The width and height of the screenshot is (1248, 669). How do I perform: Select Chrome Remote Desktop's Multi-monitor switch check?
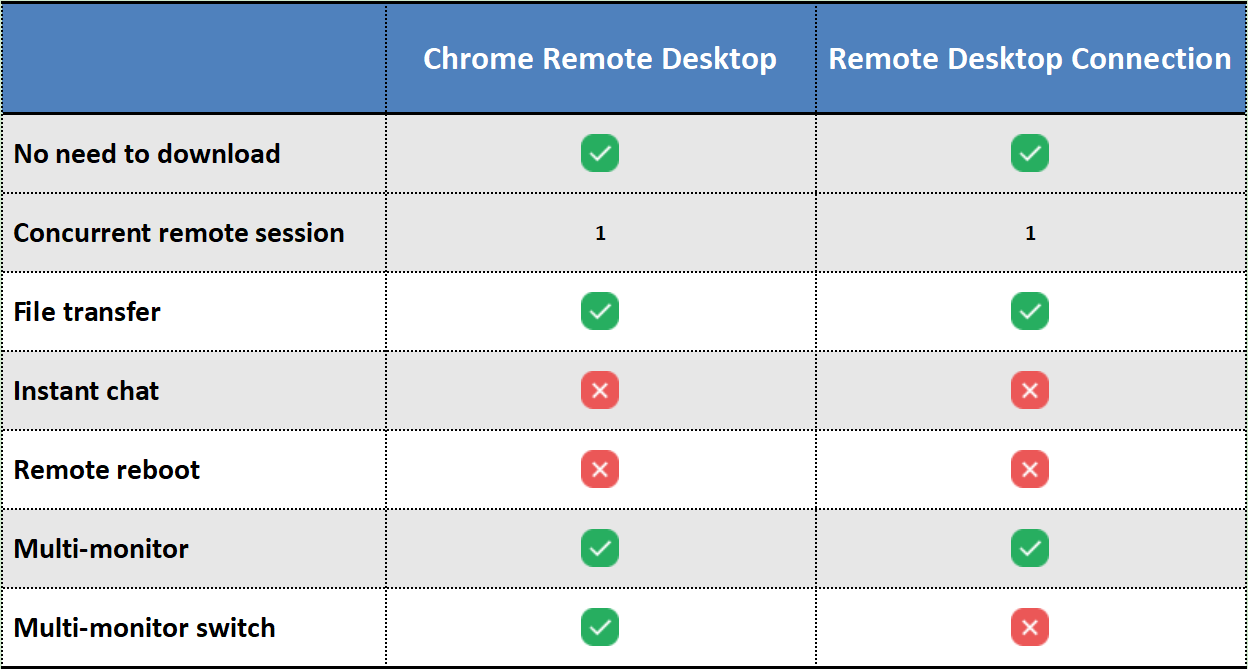(x=600, y=627)
